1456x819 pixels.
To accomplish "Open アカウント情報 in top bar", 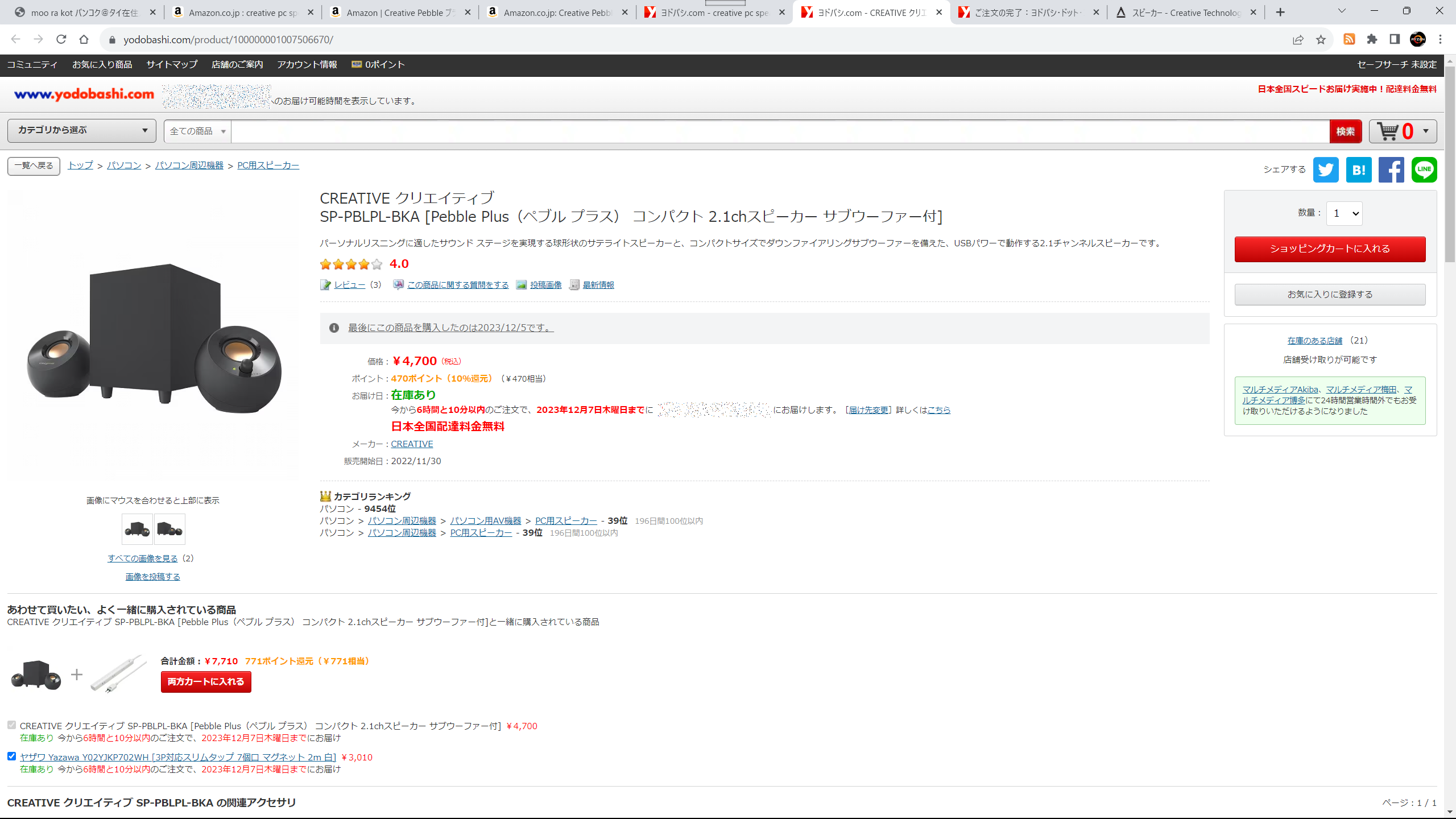I will coord(307,65).
